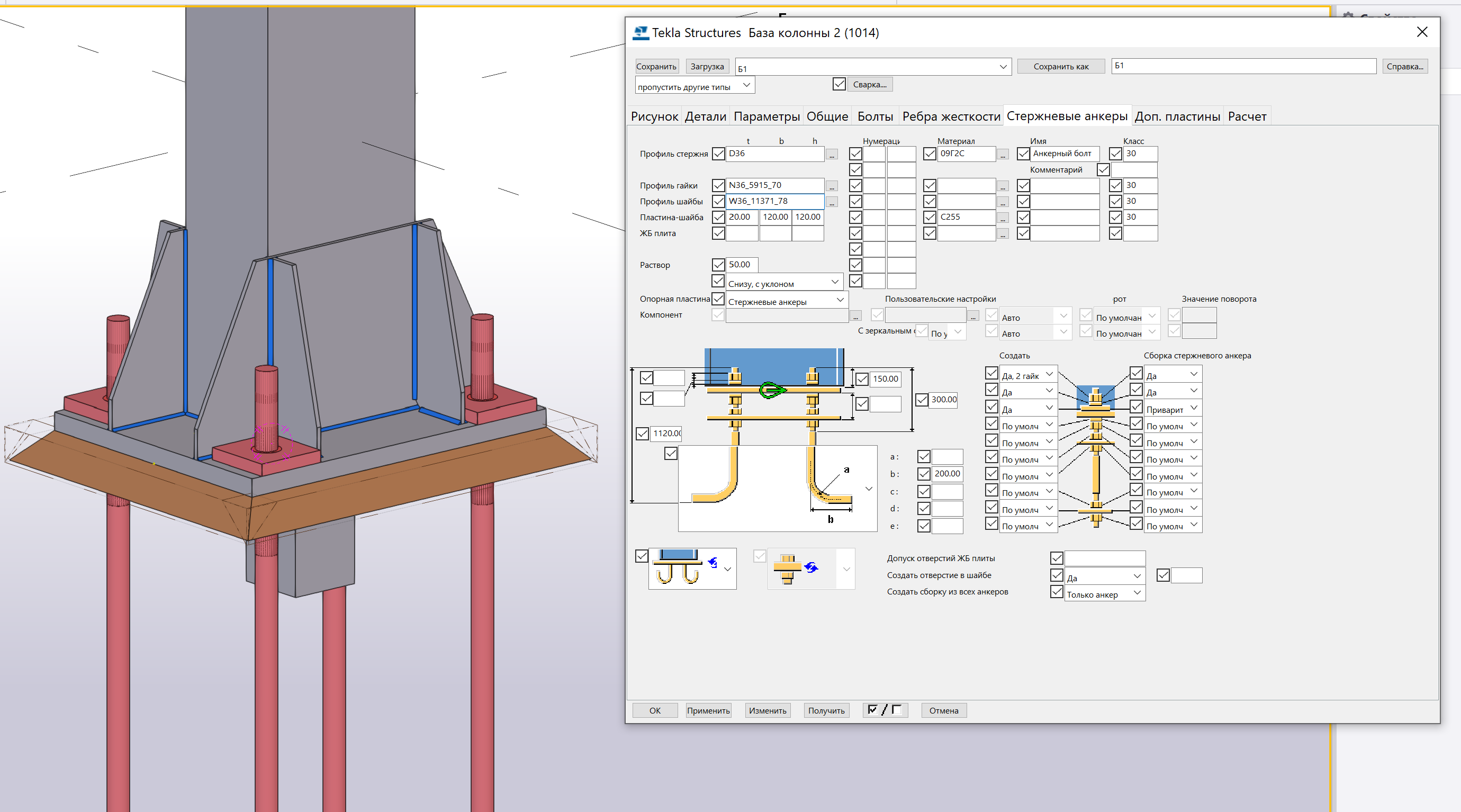Open the Ребра жесткости tab

[x=951, y=116]
